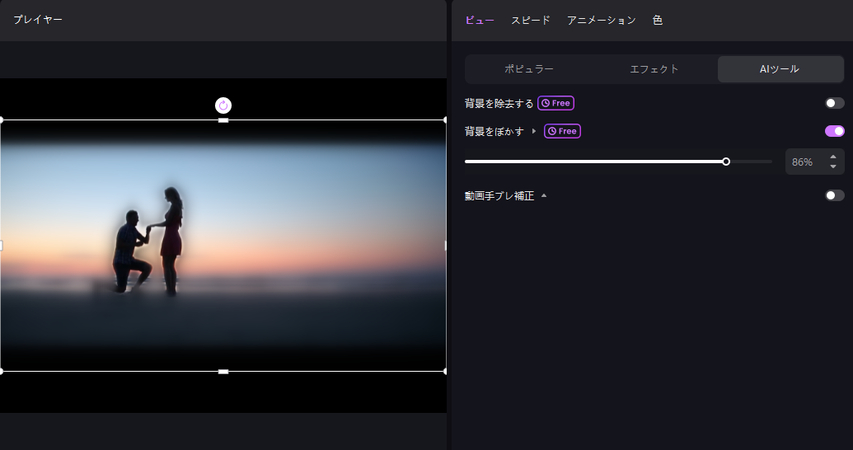
Task: Open the 色 tab
Action: [x=657, y=20]
